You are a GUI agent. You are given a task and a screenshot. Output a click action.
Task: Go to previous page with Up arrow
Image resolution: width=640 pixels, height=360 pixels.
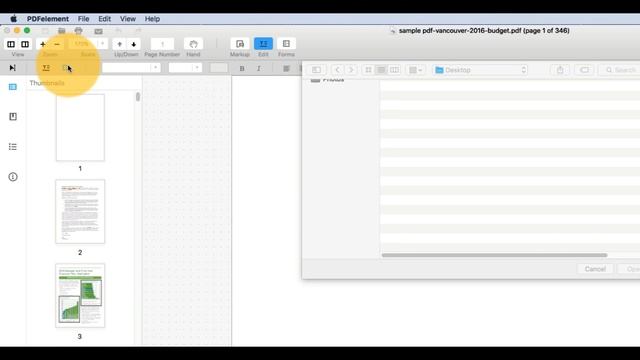(x=119, y=44)
